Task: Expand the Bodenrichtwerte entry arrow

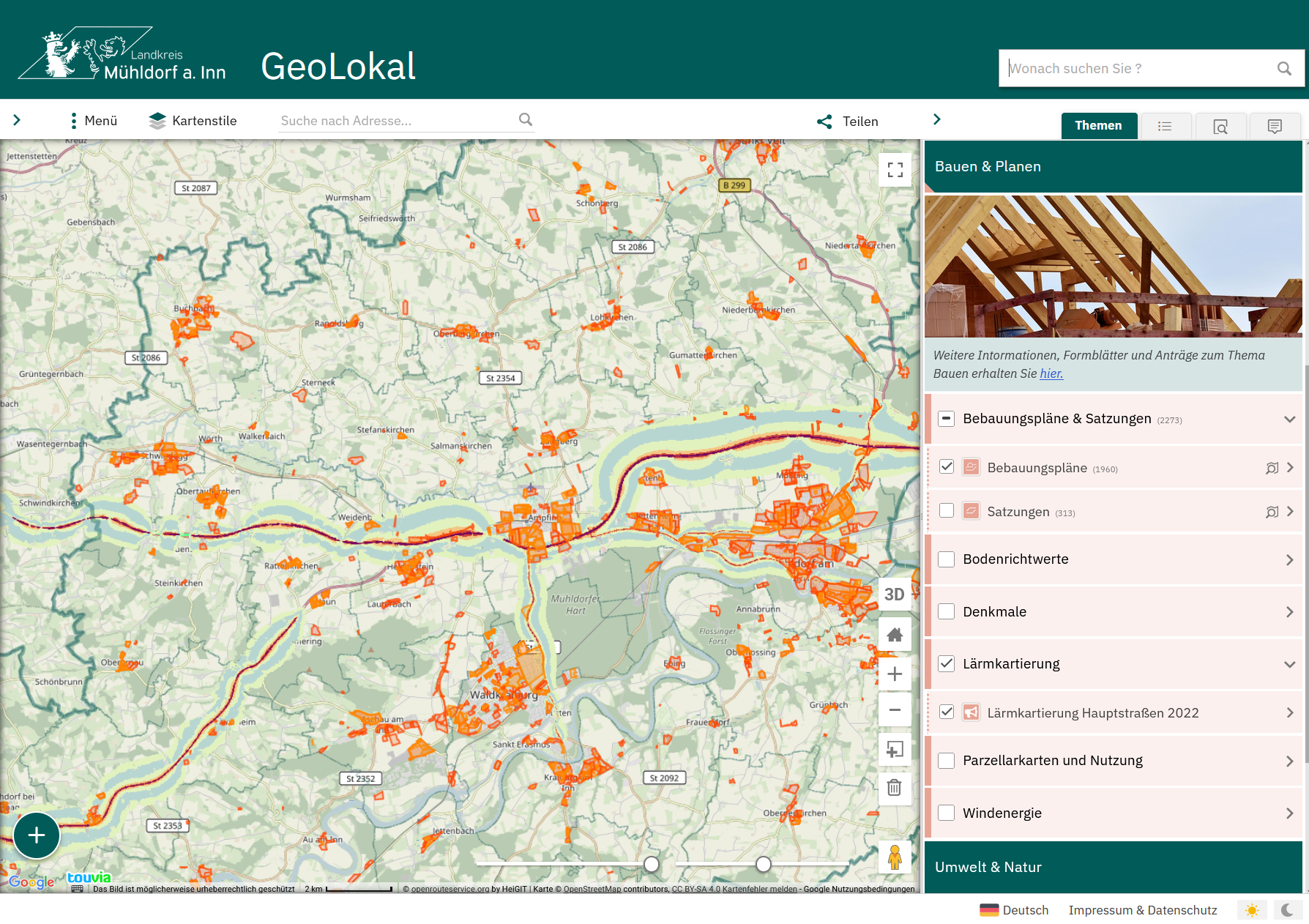Action: pos(1289,559)
